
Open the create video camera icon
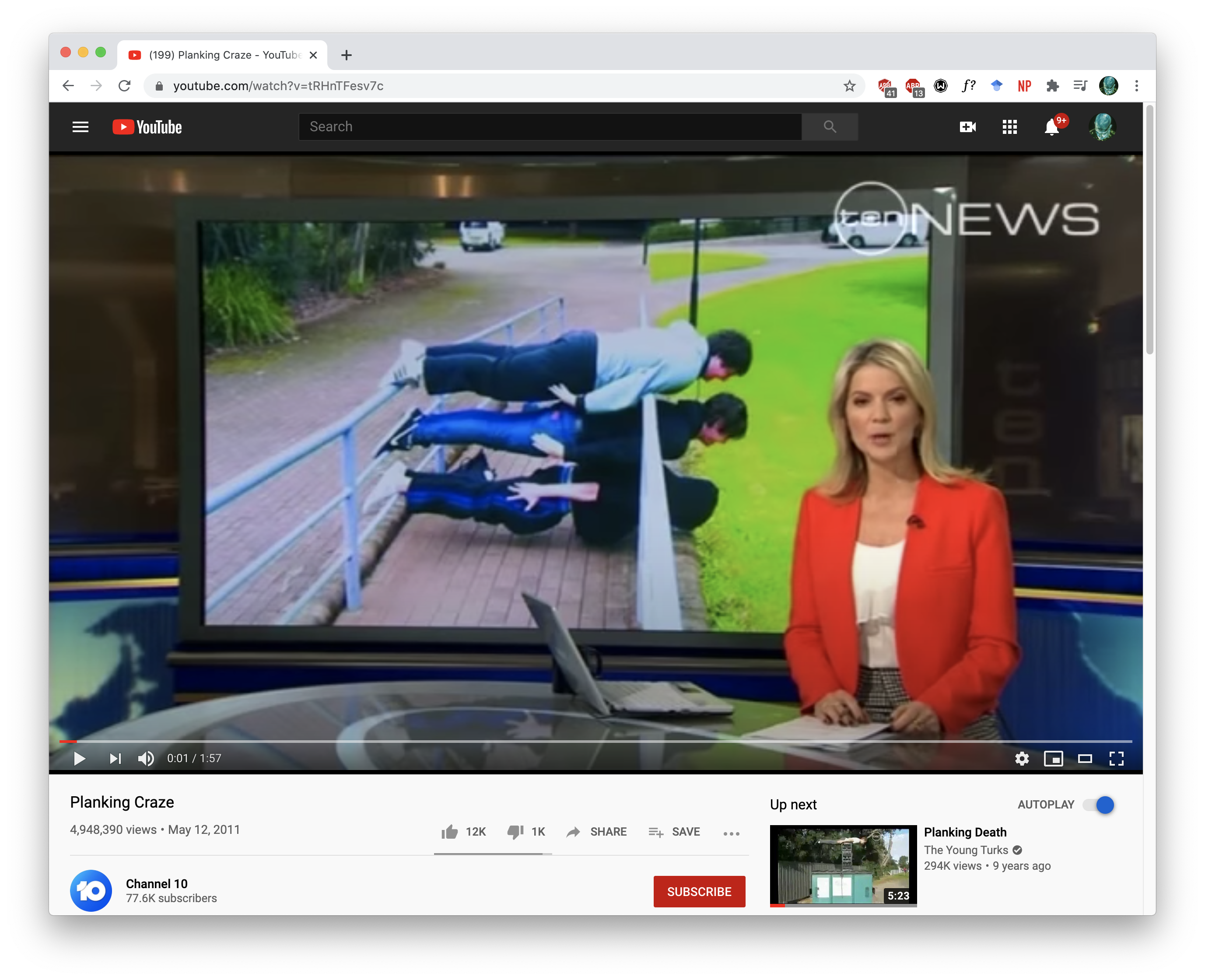pyautogui.click(x=968, y=127)
